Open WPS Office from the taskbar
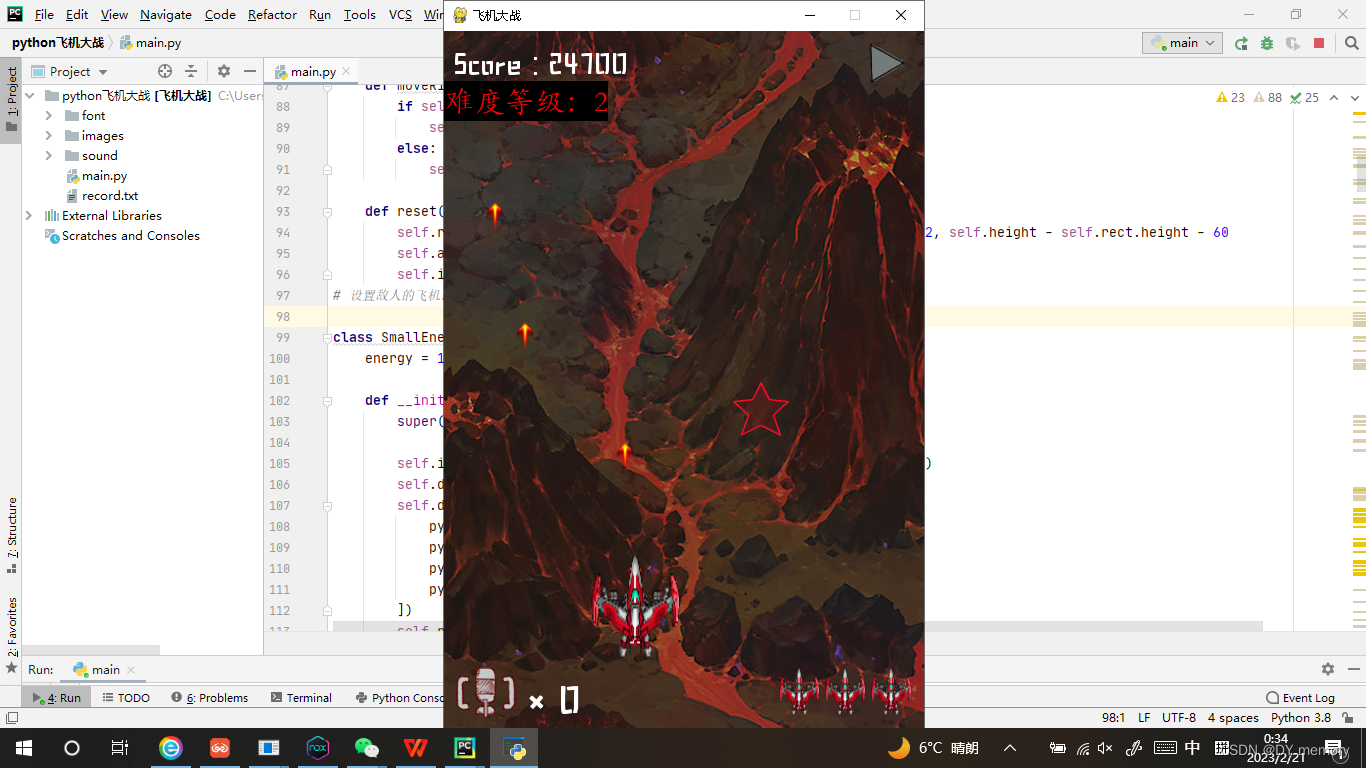Viewport: 1366px width, 768px height. pyautogui.click(x=416, y=747)
